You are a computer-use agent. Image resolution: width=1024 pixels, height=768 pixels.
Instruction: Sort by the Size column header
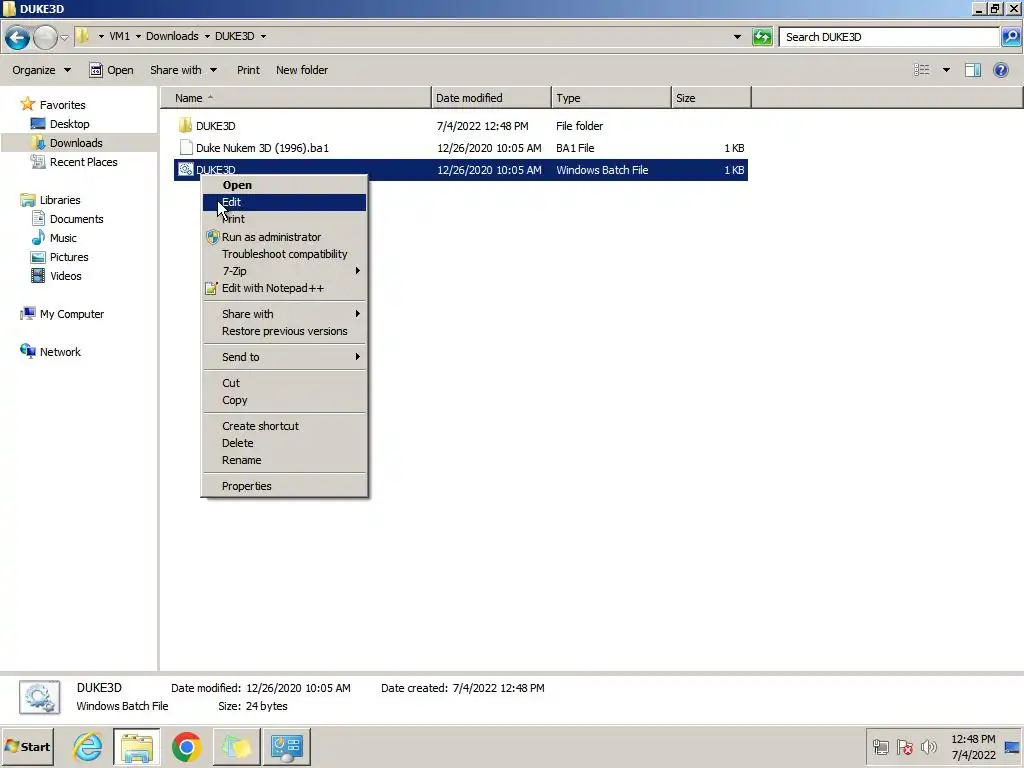[711, 98]
